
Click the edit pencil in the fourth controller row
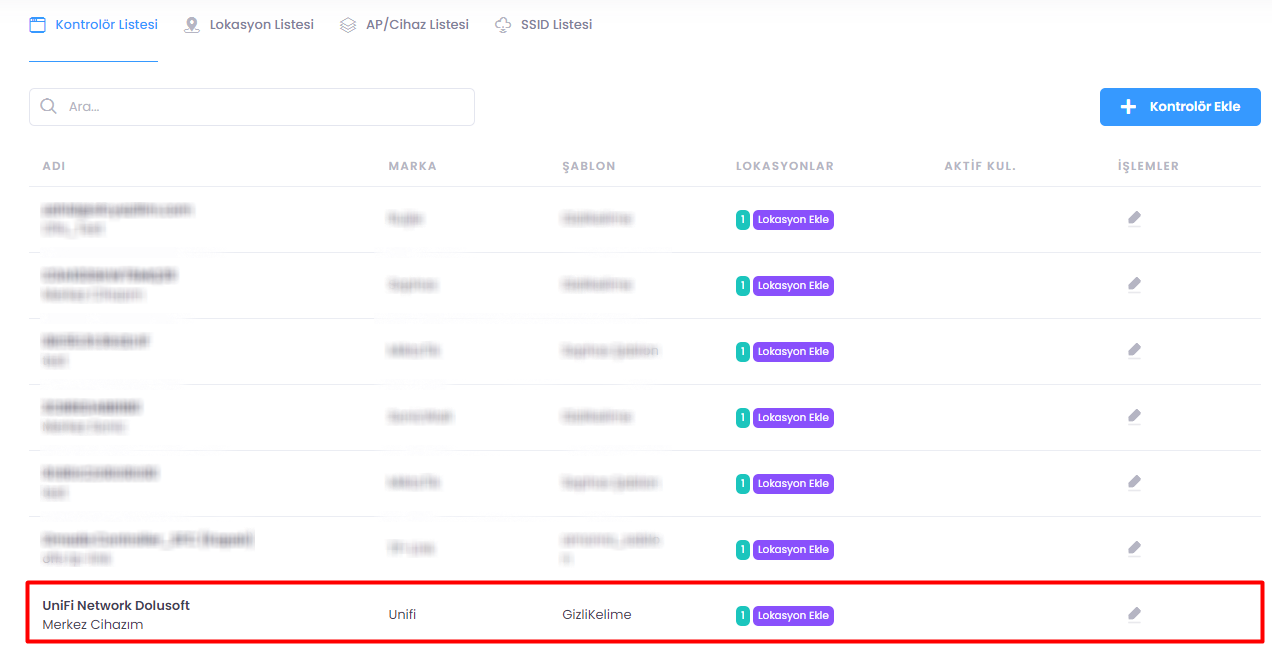click(x=1134, y=416)
